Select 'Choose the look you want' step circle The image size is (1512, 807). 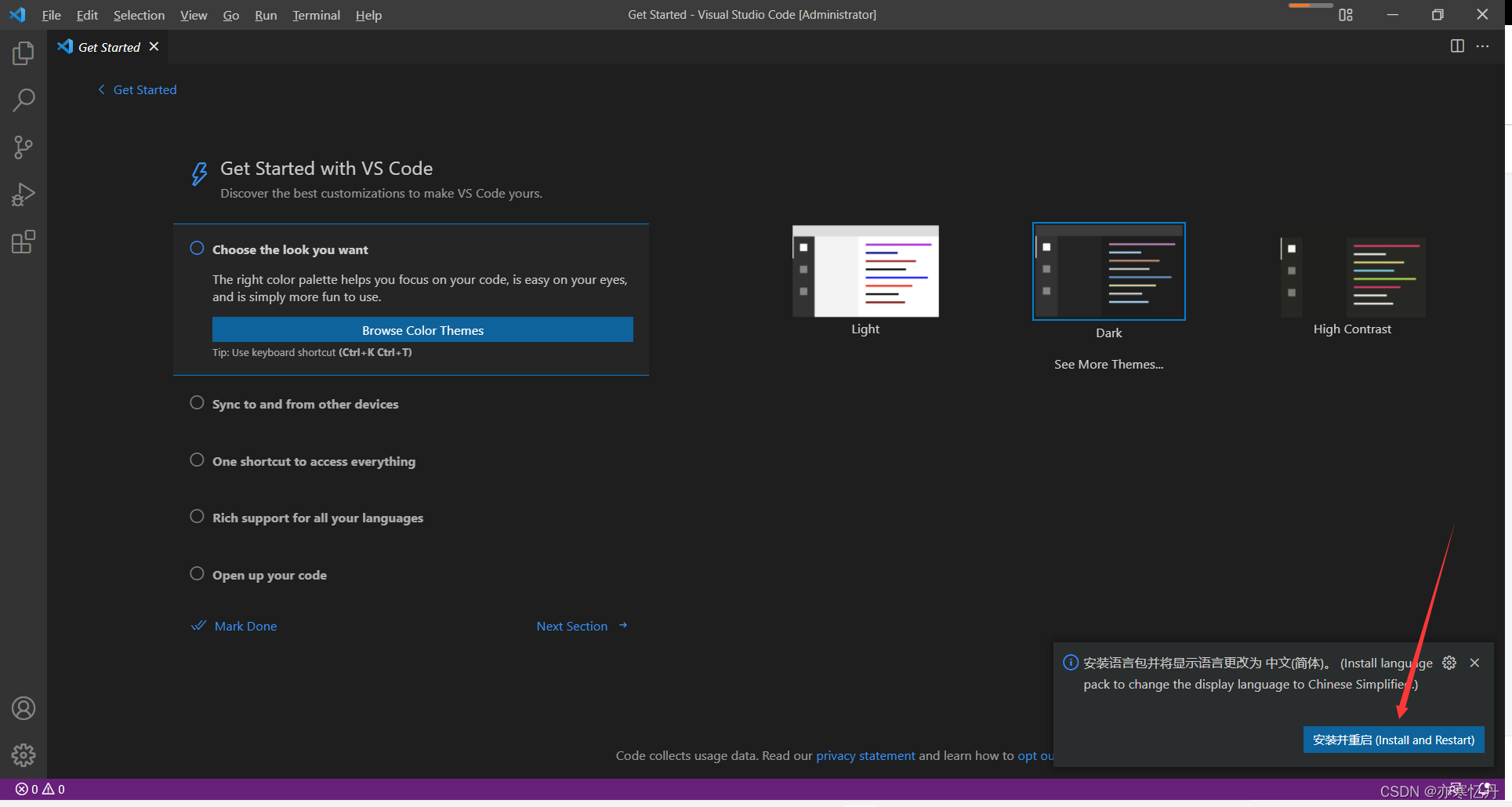tap(197, 249)
